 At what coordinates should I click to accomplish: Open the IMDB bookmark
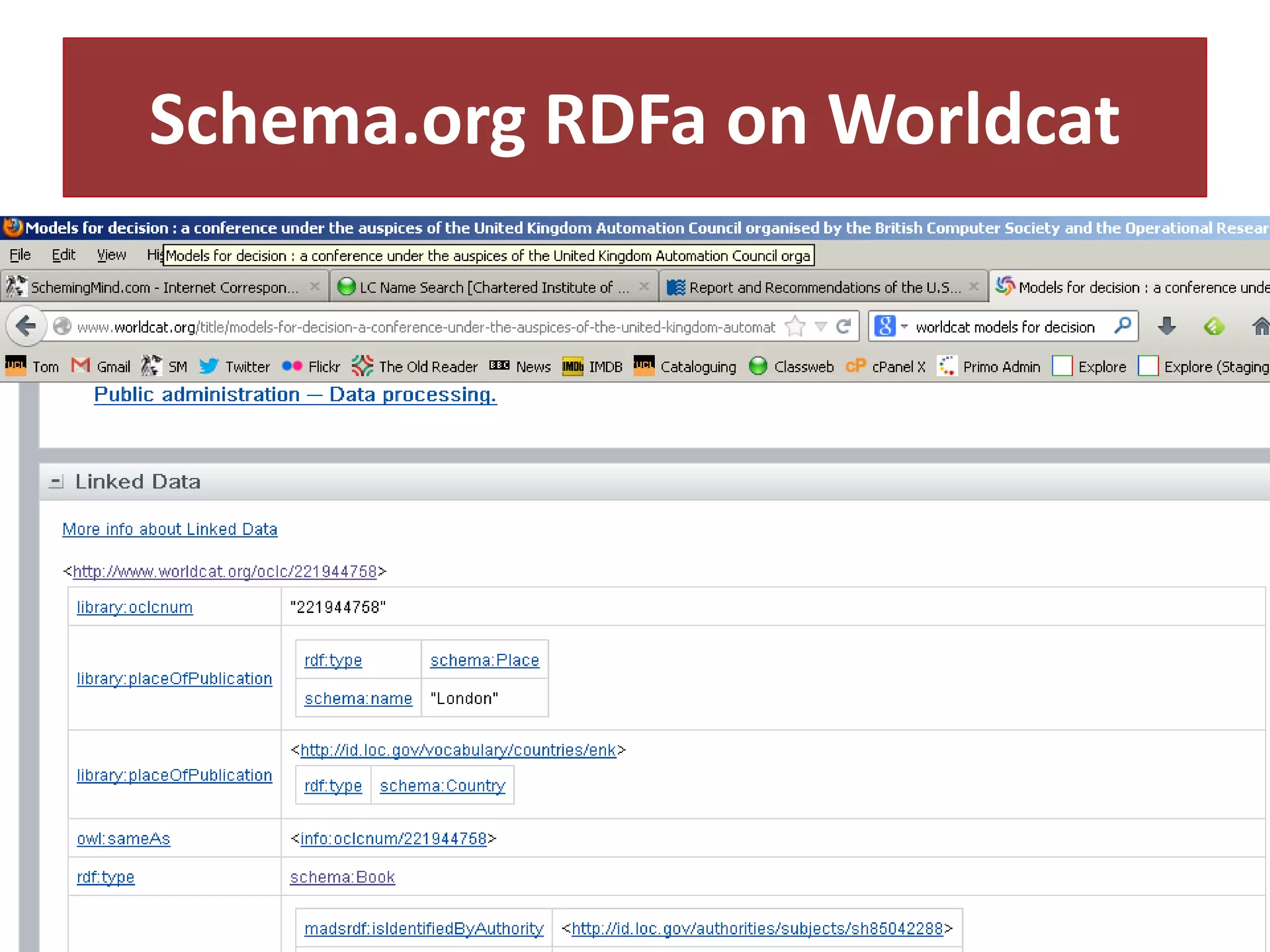[x=592, y=367]
